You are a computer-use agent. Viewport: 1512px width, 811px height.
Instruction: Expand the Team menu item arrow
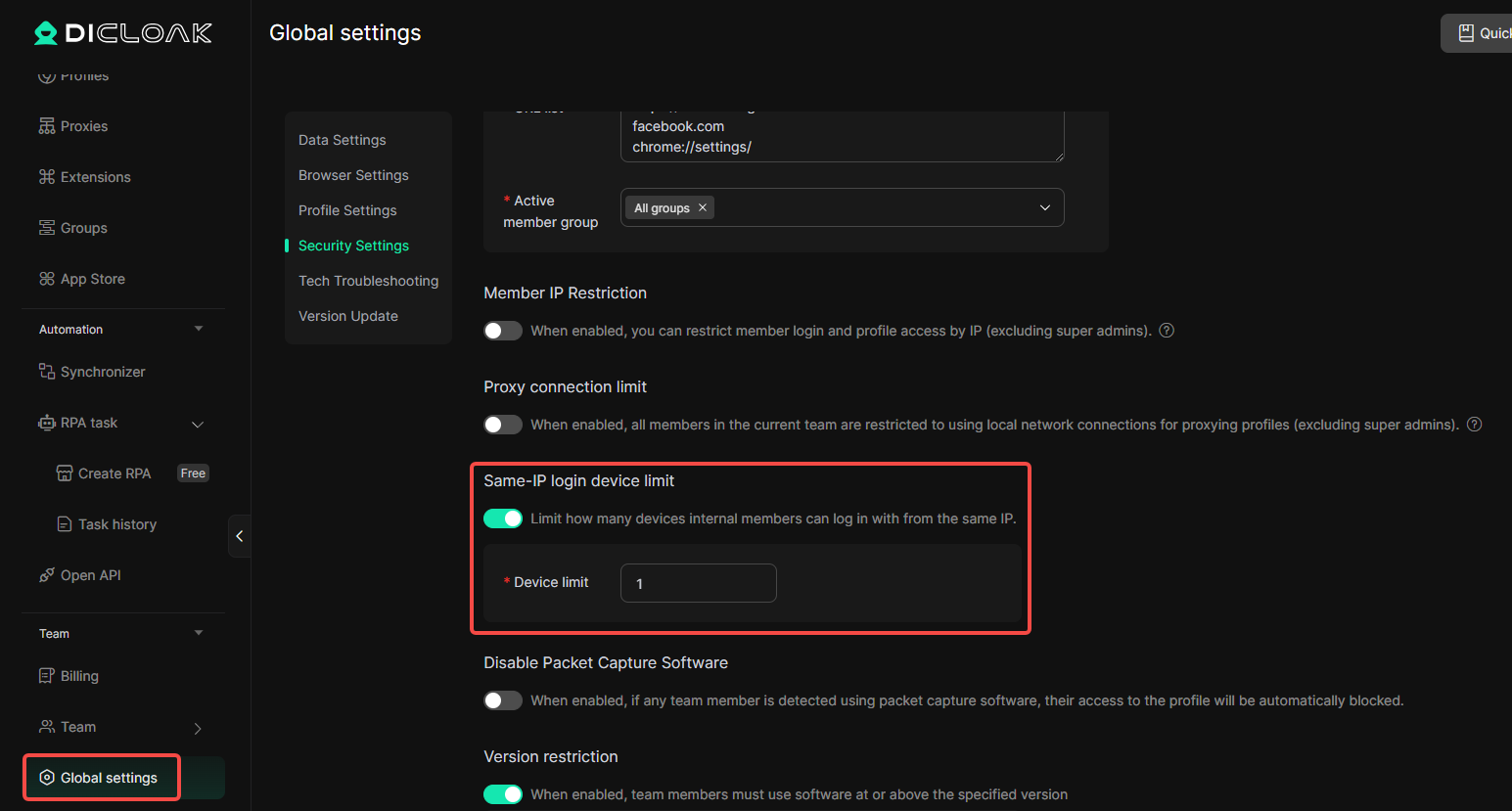pos(198,728)
